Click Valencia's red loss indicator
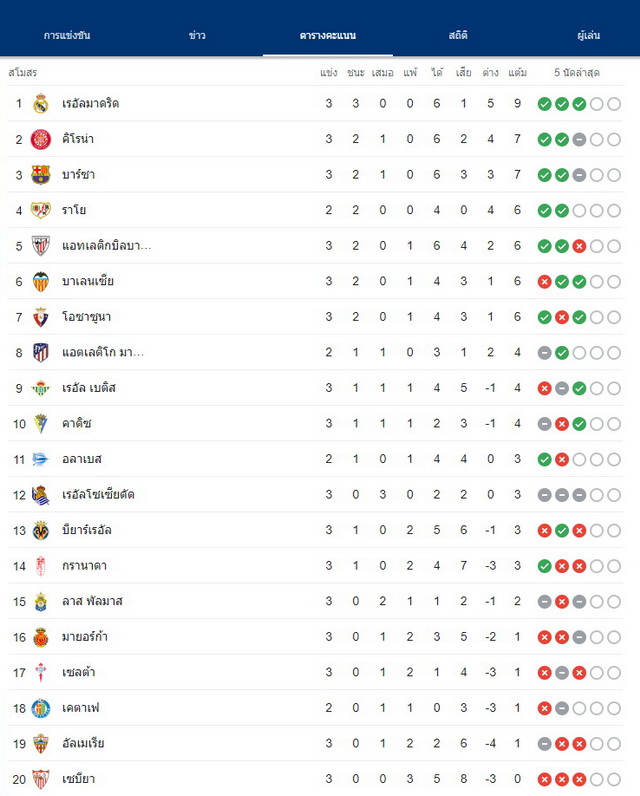Image resolution: width=640 pixels, height=796 pixels. click(545, 282)
